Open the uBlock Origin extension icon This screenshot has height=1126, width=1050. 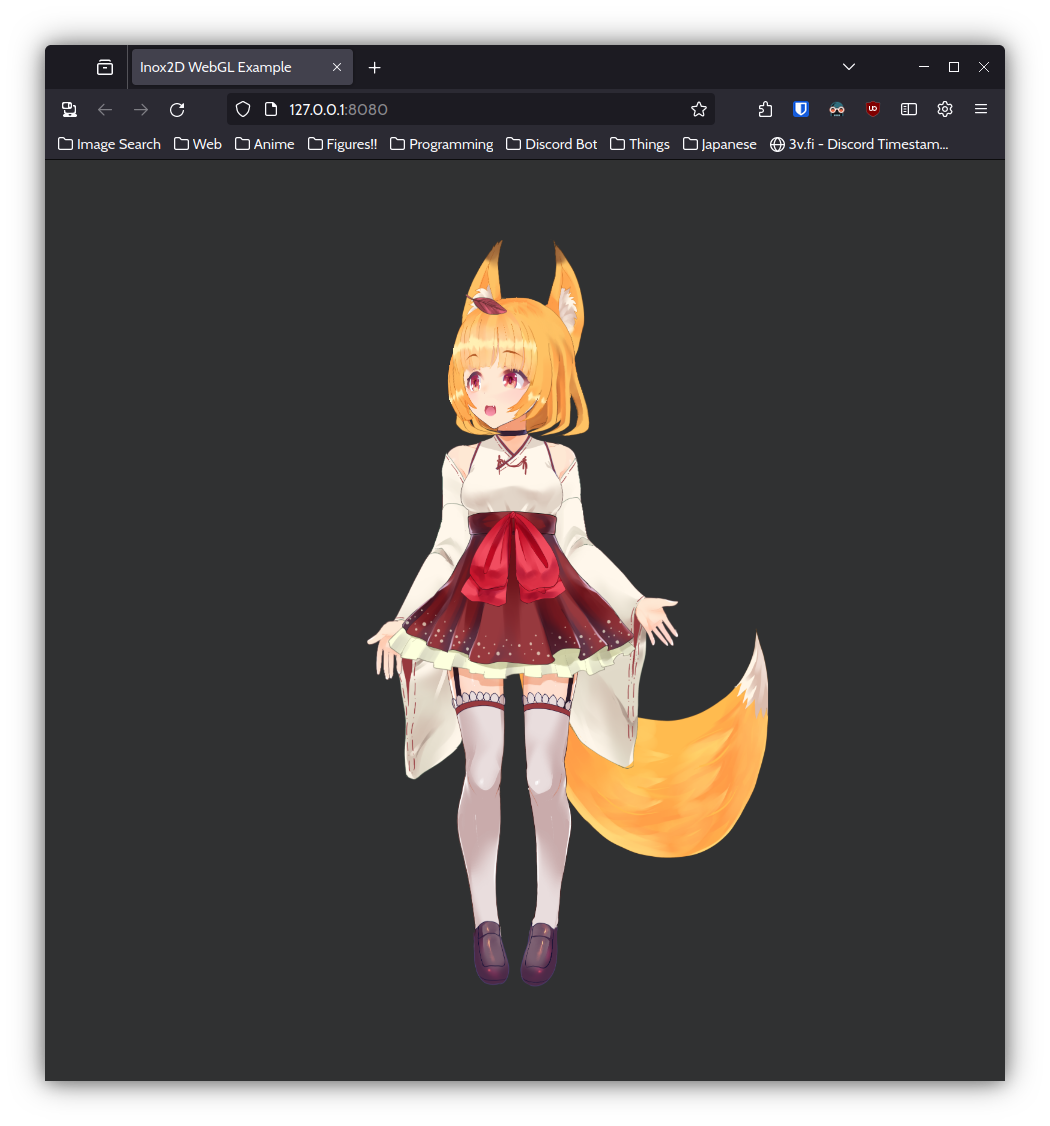pyautogui.click(x=873, y=109)
